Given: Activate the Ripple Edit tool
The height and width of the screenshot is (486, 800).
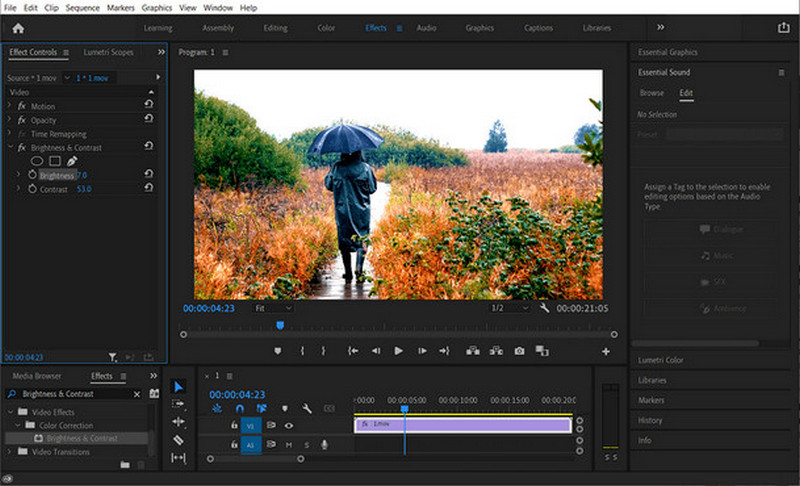Looking at the screenshot, I should coord(178,421).
